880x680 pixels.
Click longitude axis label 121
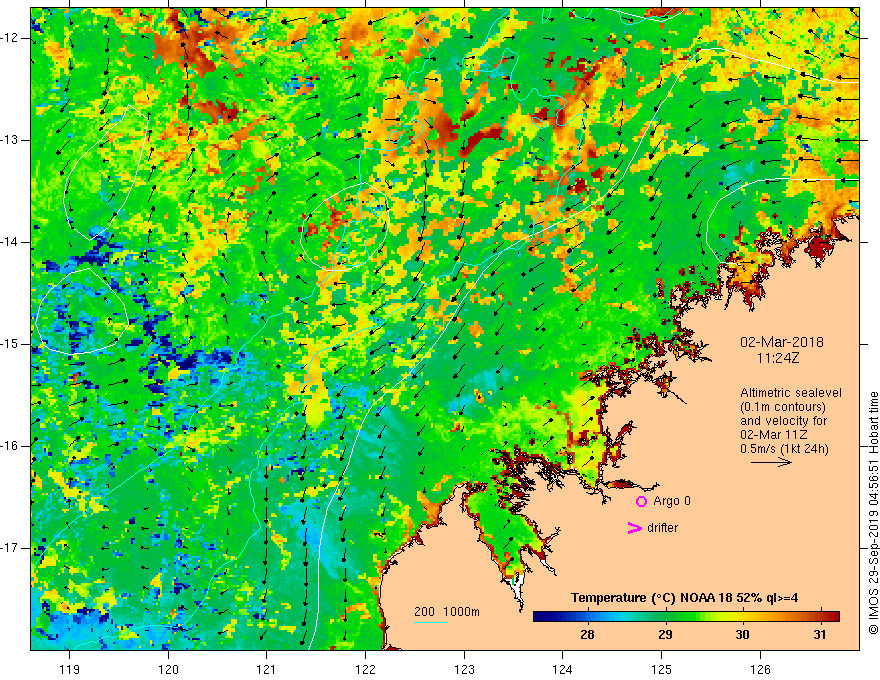267,670
